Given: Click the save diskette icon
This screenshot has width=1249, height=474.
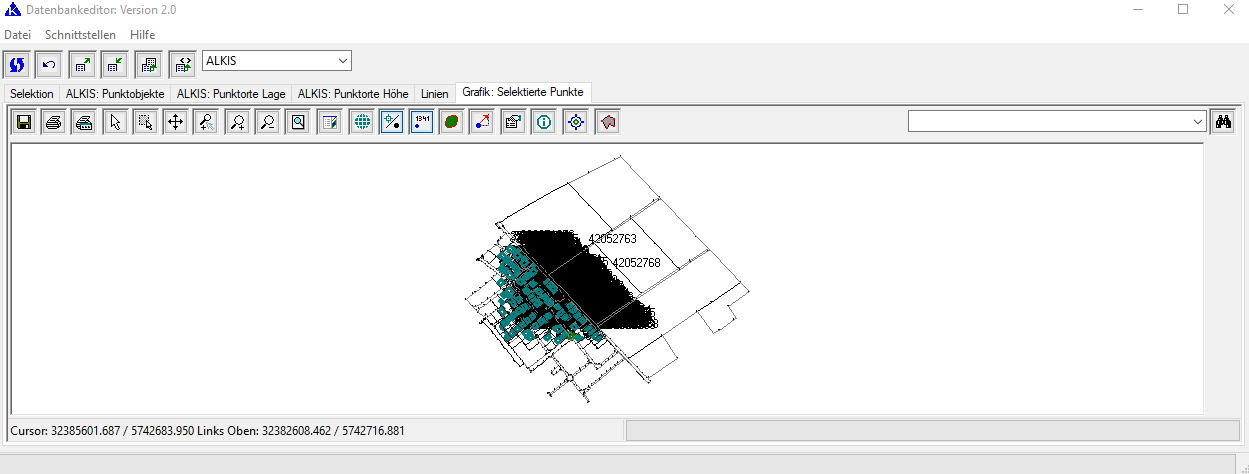Looking at the screenshot, I should click(x=24, y=122).
